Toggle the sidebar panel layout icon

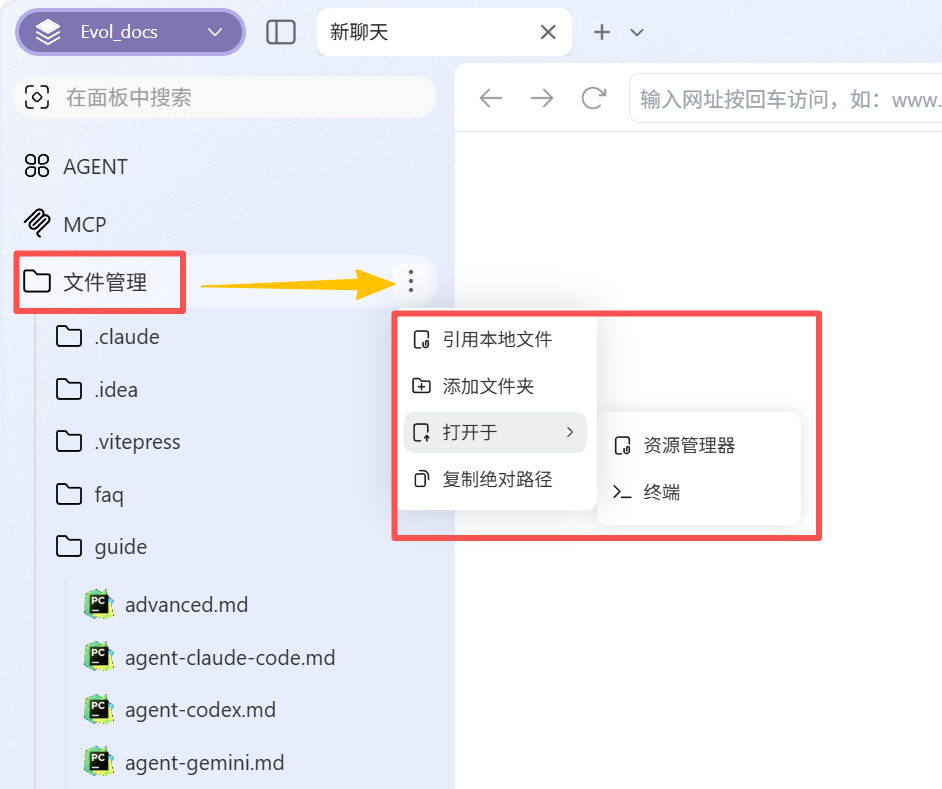point(281,32)
